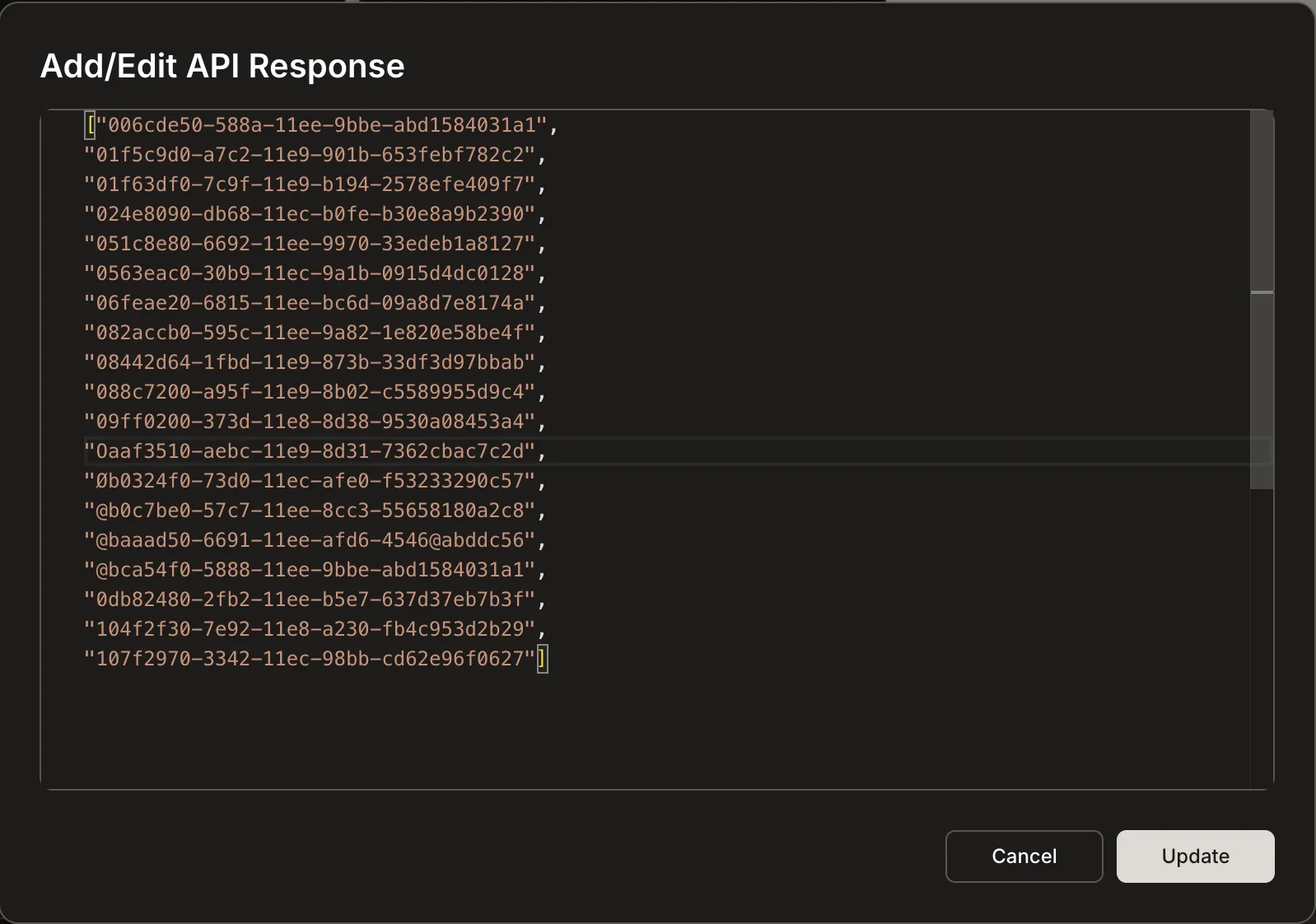The image size is (1316, 924).
Task: Place cursor at the closing bracket
Action: 543,659
